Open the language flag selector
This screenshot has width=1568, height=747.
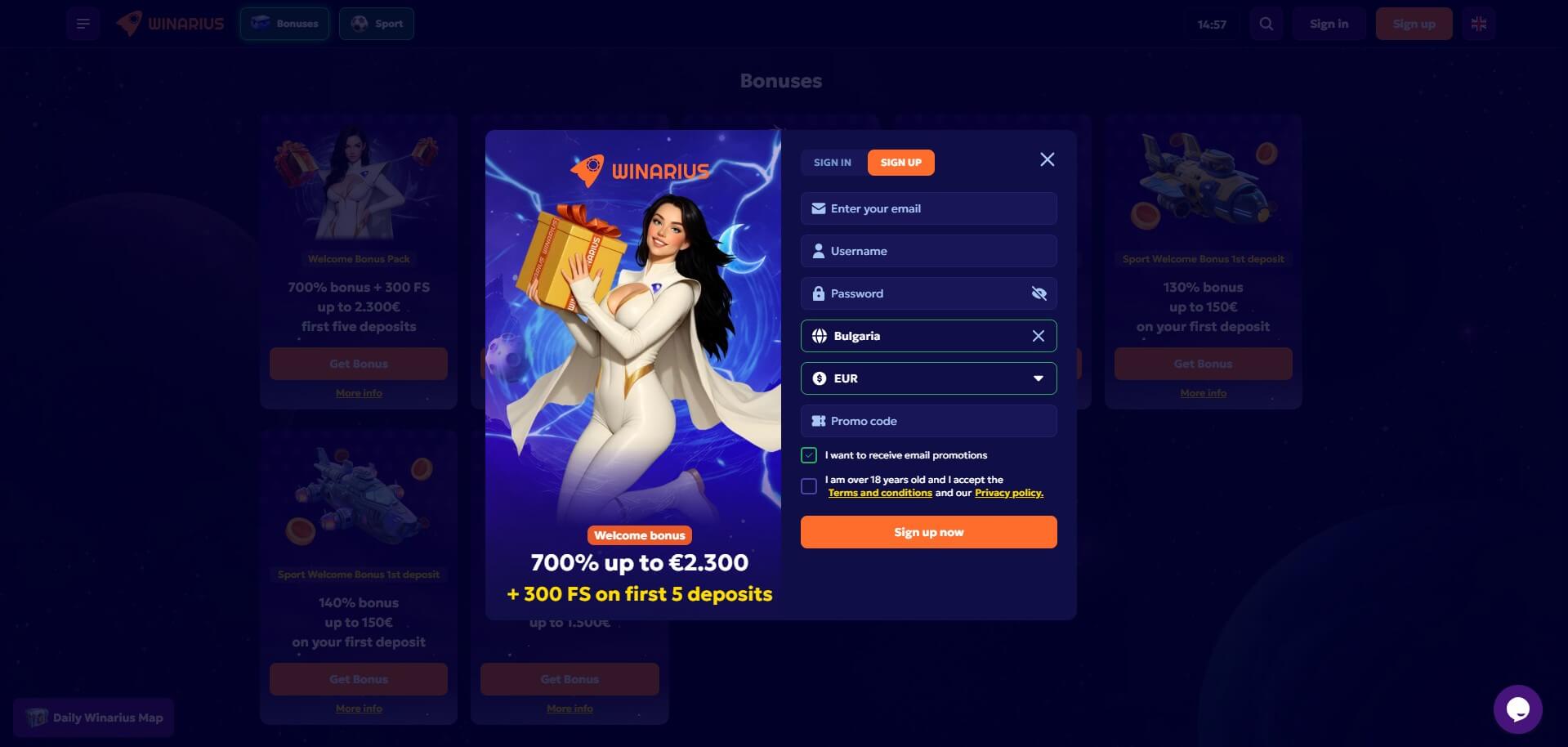point(1479,24)
